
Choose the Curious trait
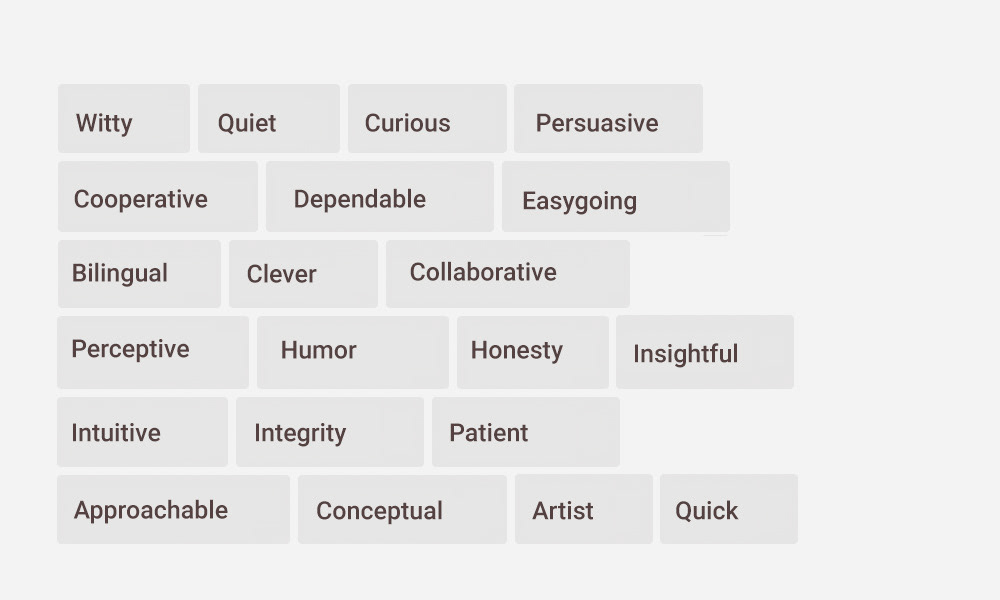pos(427,119)
